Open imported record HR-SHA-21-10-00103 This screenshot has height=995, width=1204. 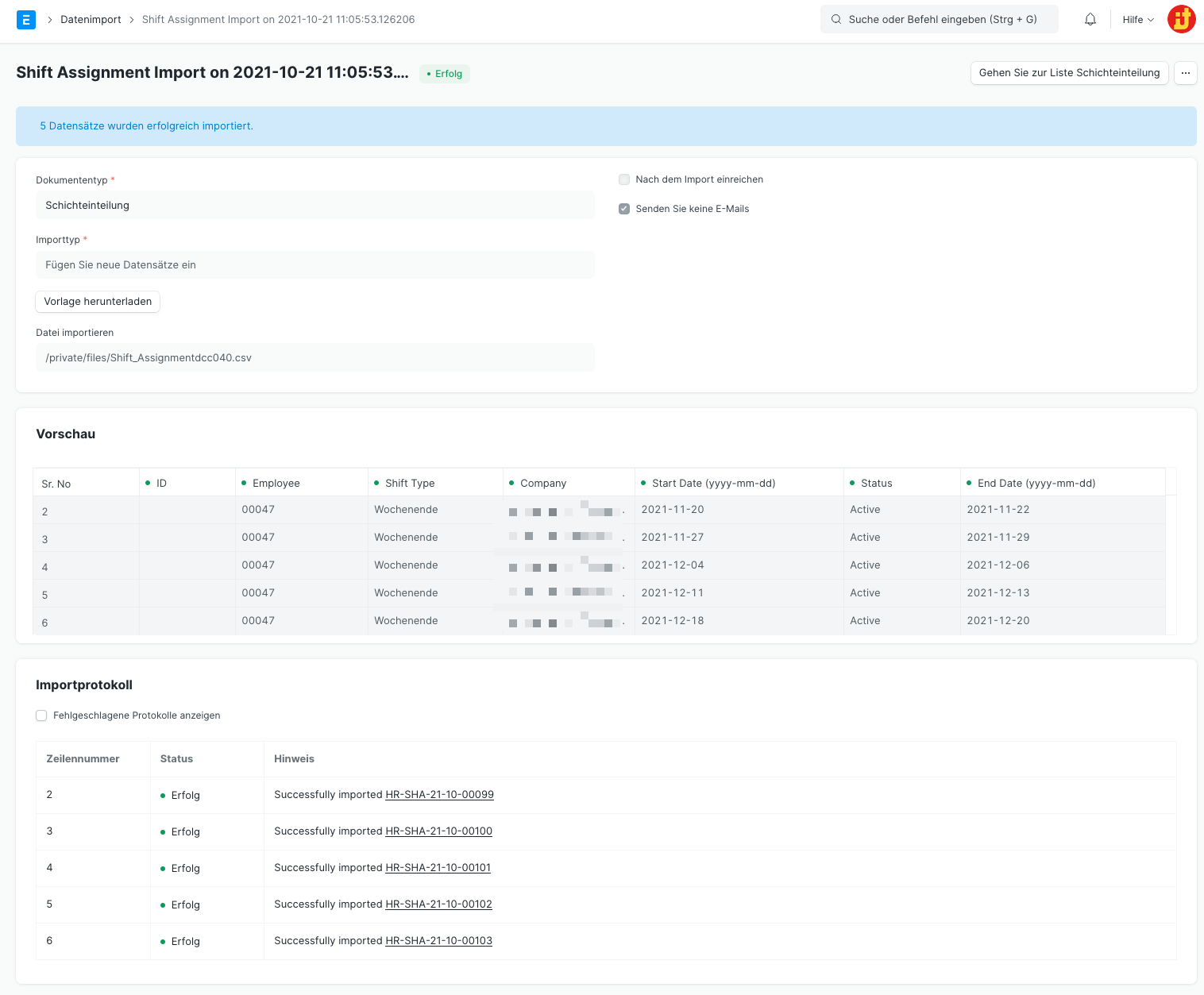438,941
